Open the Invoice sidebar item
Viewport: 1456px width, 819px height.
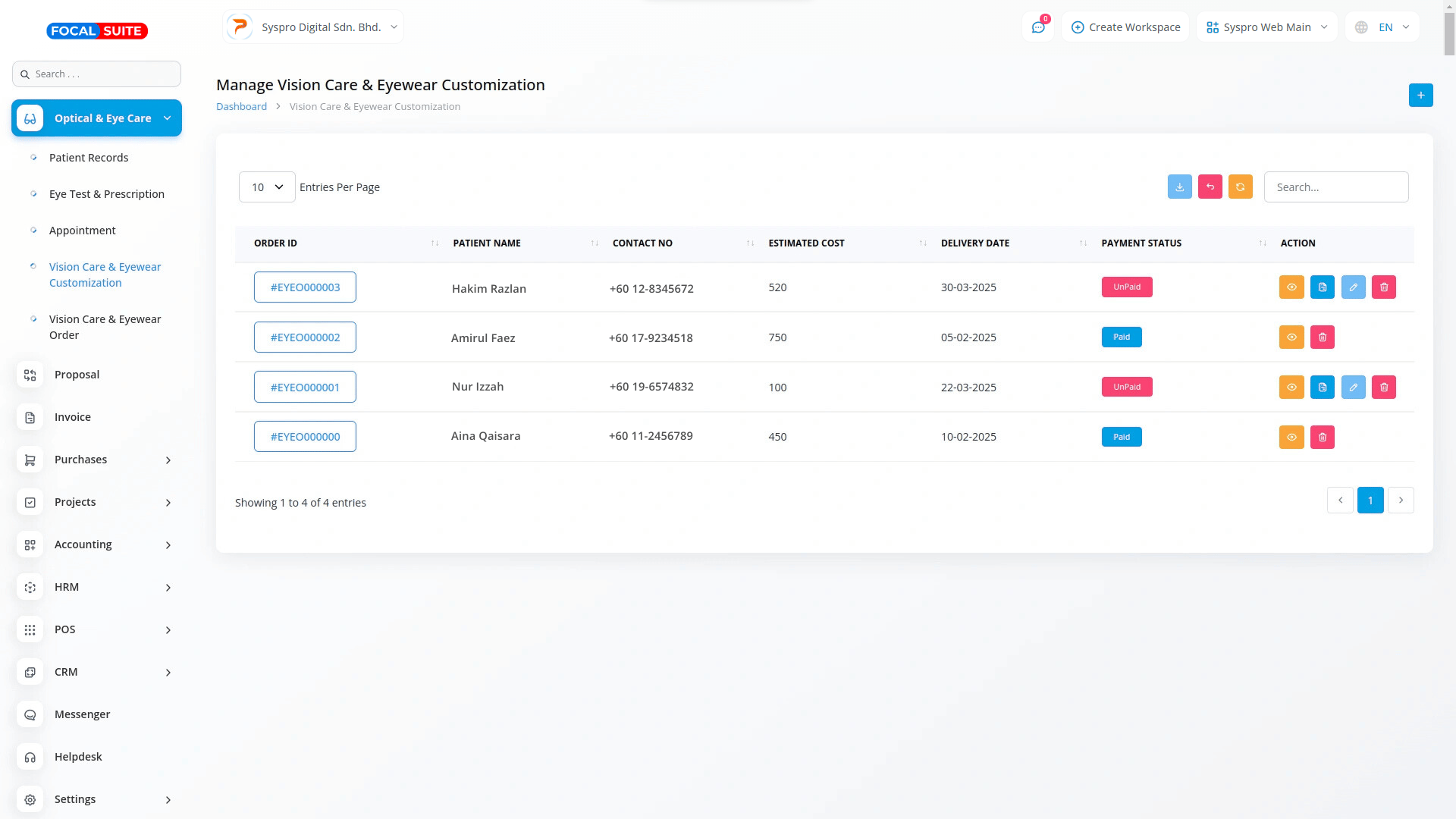[73, 417]
